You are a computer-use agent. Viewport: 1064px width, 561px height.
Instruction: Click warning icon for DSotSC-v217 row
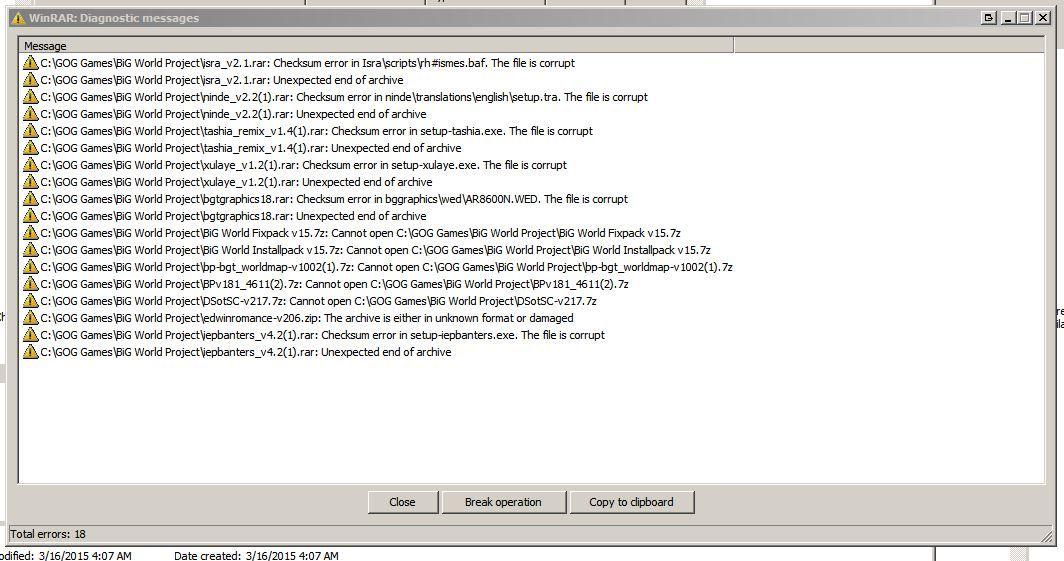coord(30,301)
